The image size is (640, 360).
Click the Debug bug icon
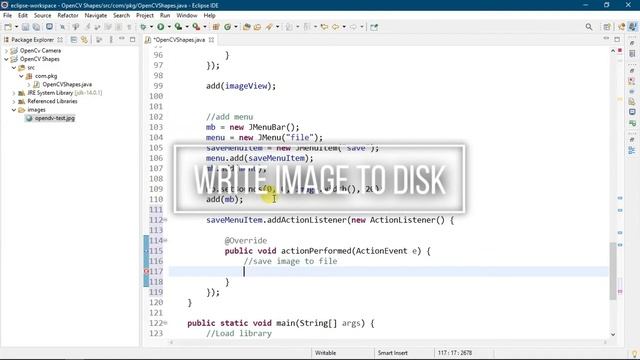pyautogui.click(x=143, y=27)
